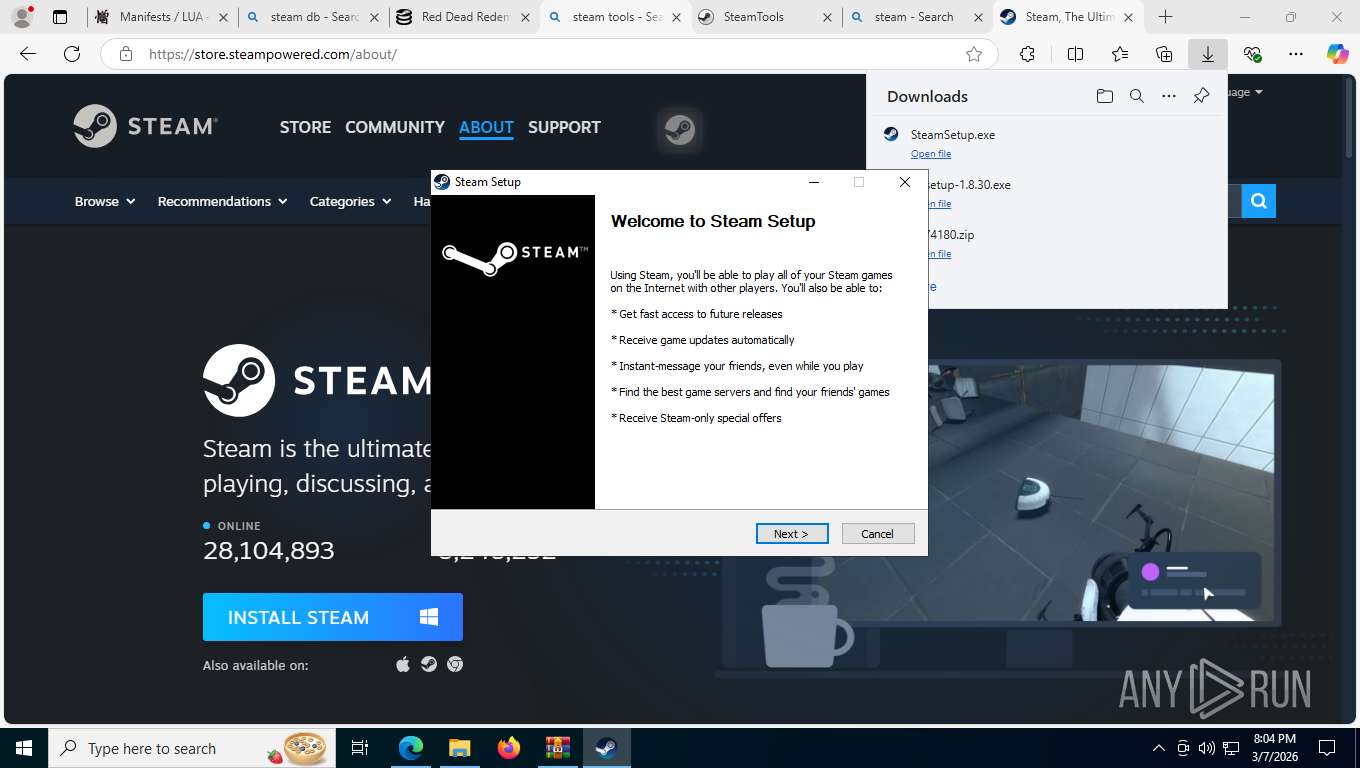Close the SteamTools browser tab

pos(827,17)
